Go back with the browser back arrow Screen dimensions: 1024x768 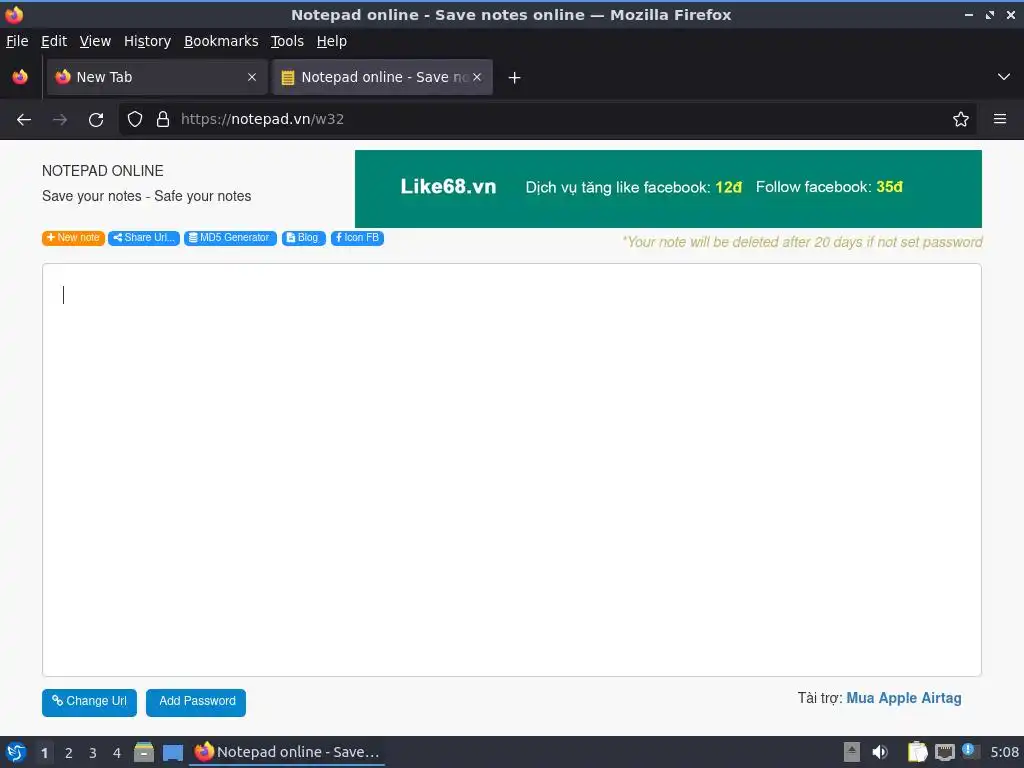click(x=24, y=120)
